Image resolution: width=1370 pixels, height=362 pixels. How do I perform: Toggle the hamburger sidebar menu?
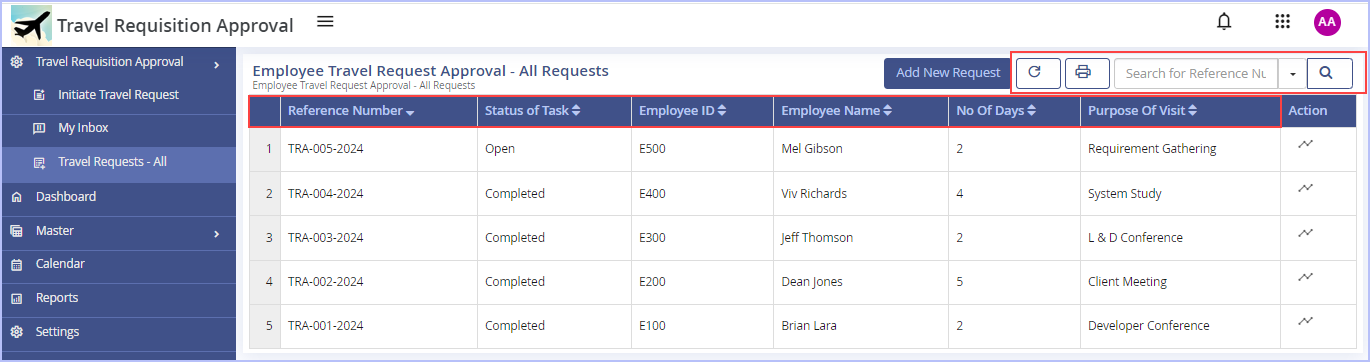pos(325,22)
